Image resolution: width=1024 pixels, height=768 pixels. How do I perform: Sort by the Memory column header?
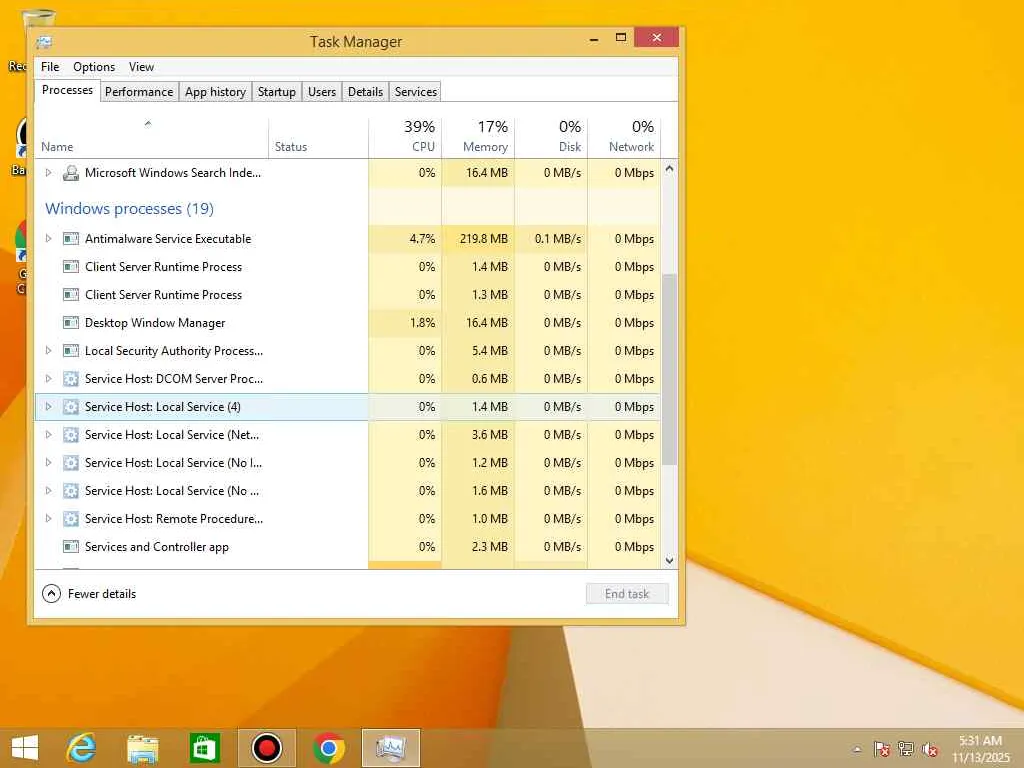pyautogui.click(x=479, y=138)
